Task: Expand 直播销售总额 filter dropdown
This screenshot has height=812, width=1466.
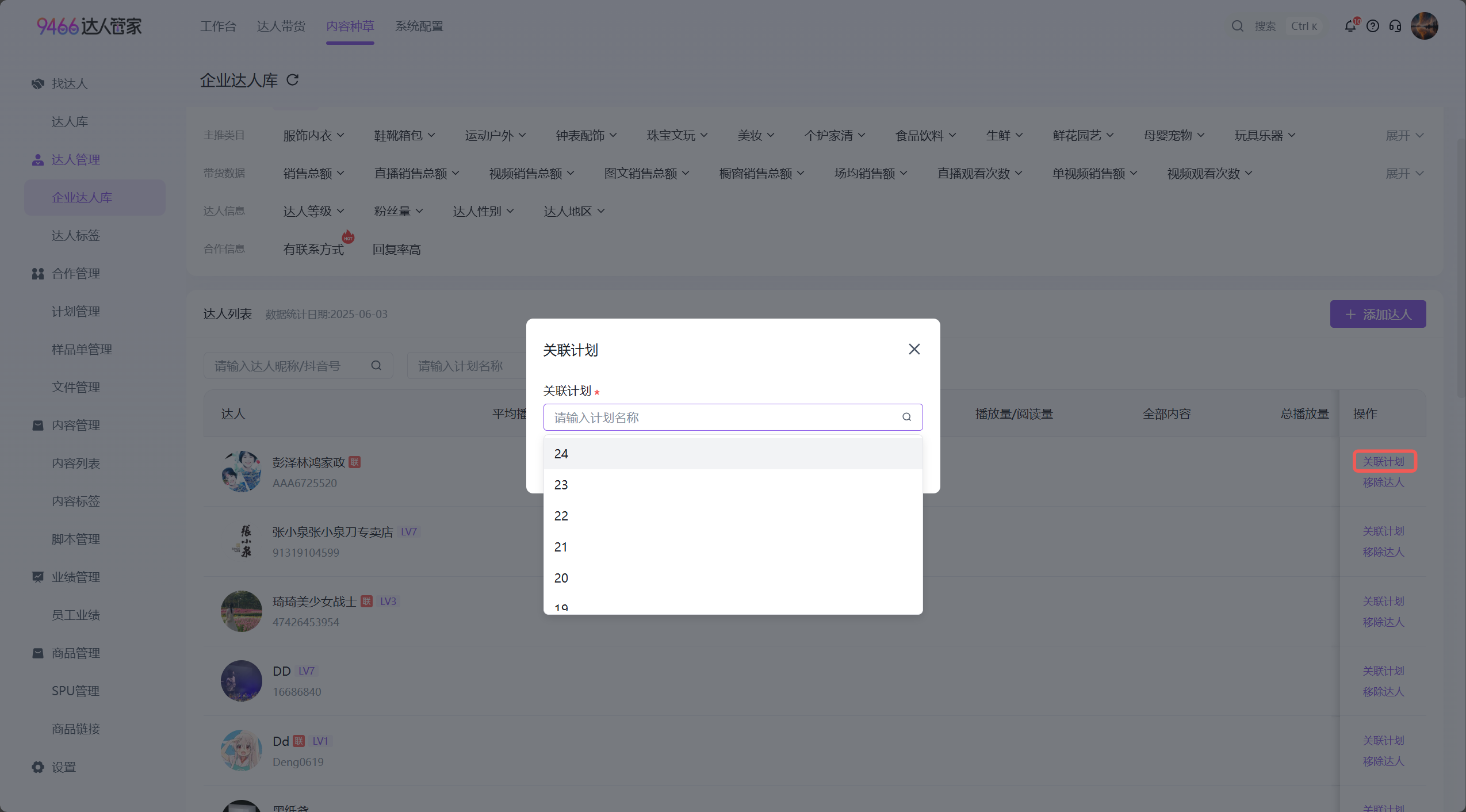Action: (x=416, y=174)
